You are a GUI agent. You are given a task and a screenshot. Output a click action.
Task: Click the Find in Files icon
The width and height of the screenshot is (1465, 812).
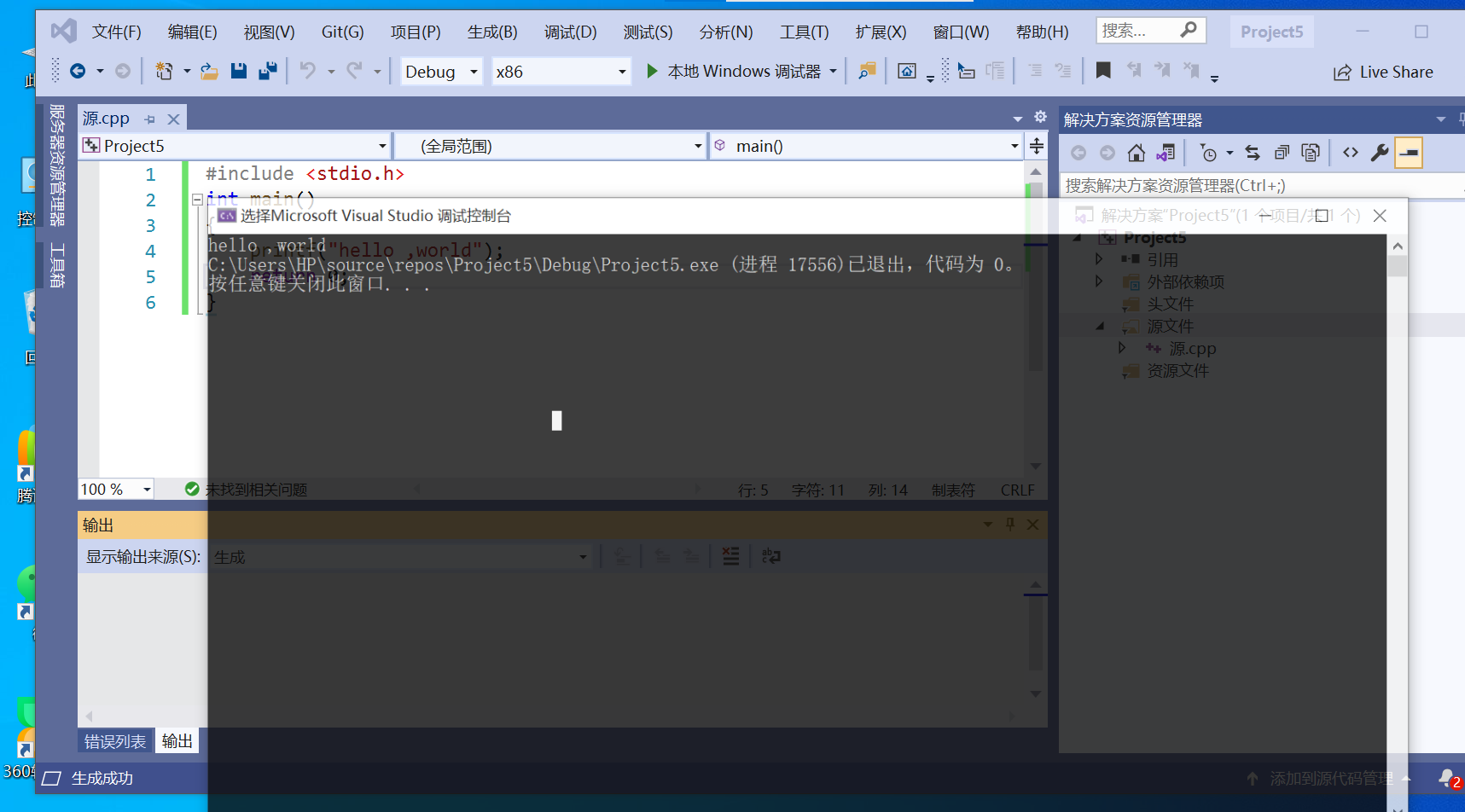(x=867, y=72)
